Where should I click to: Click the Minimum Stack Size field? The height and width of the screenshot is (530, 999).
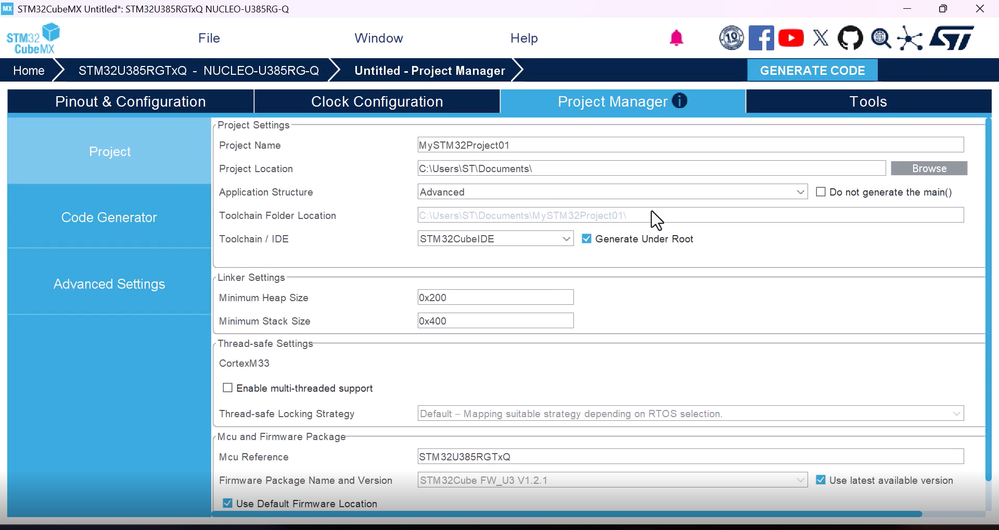(495, 320)
